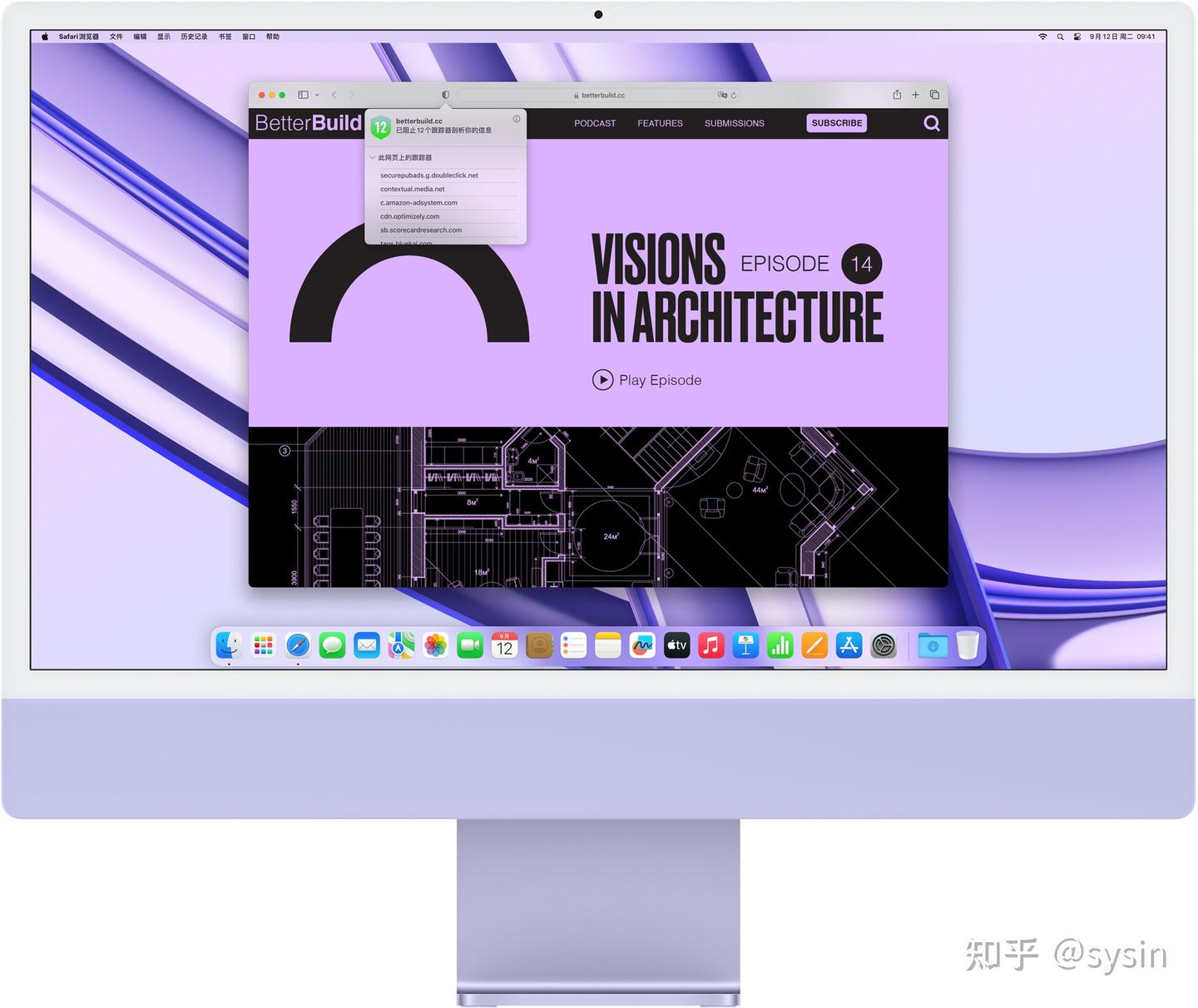Start Keynote from the Dock
This screenshot has height=1008, width=1198.
coord(746,645)
